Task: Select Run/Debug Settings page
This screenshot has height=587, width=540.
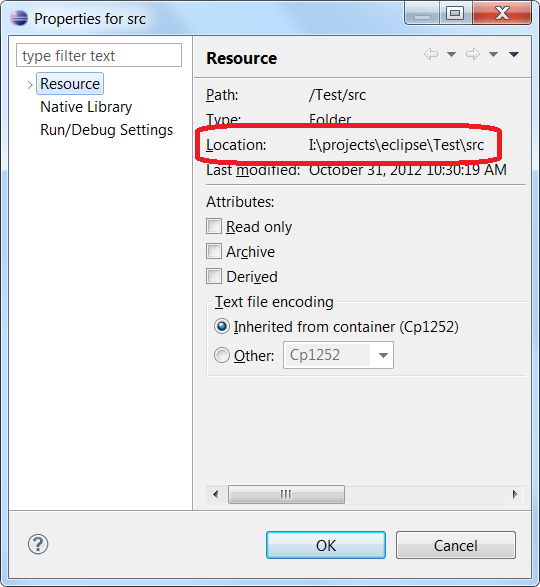Action: coord(106,130)
